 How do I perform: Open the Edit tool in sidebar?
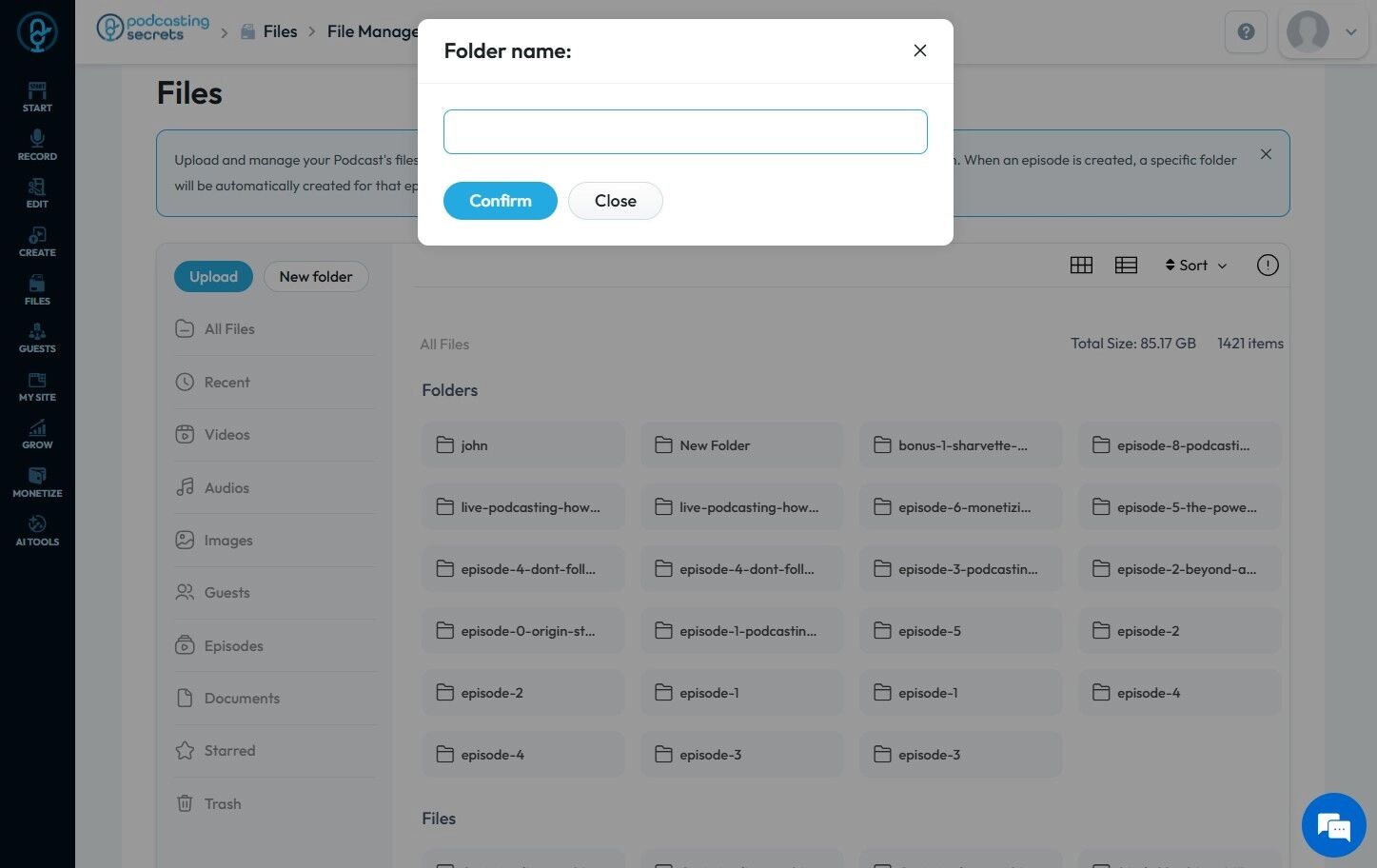[x=37, y=193]
